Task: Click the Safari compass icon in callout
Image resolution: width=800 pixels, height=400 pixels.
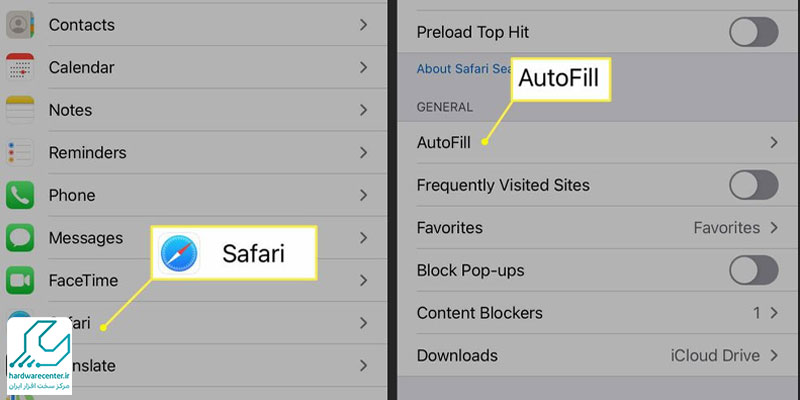Action: pos(179,253)
